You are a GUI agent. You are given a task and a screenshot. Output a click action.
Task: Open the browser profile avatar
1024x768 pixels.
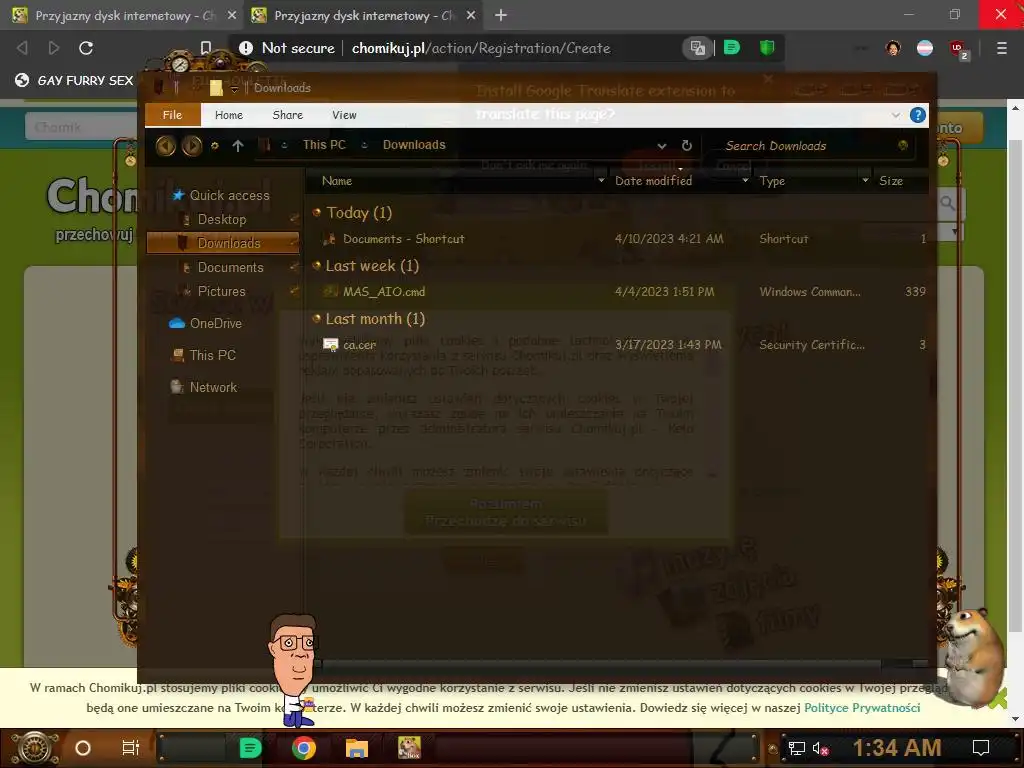coord(893,48)
